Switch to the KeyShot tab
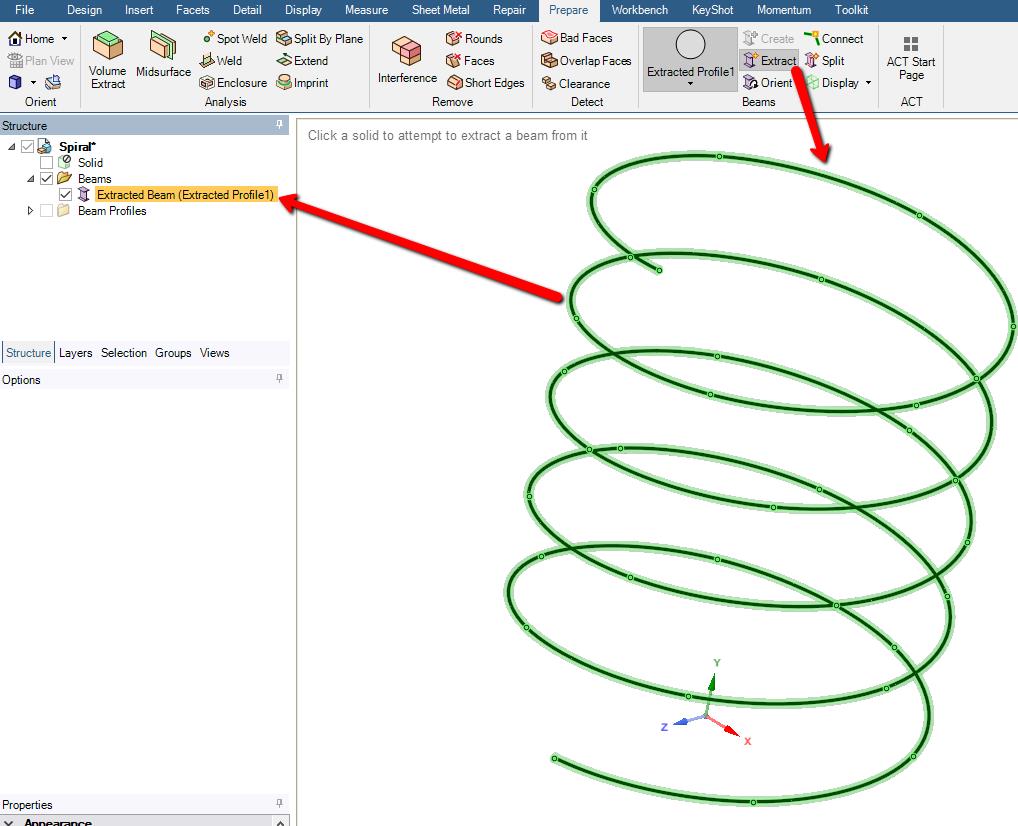Screen dimensions: 1018x826 tap(712, 10)
